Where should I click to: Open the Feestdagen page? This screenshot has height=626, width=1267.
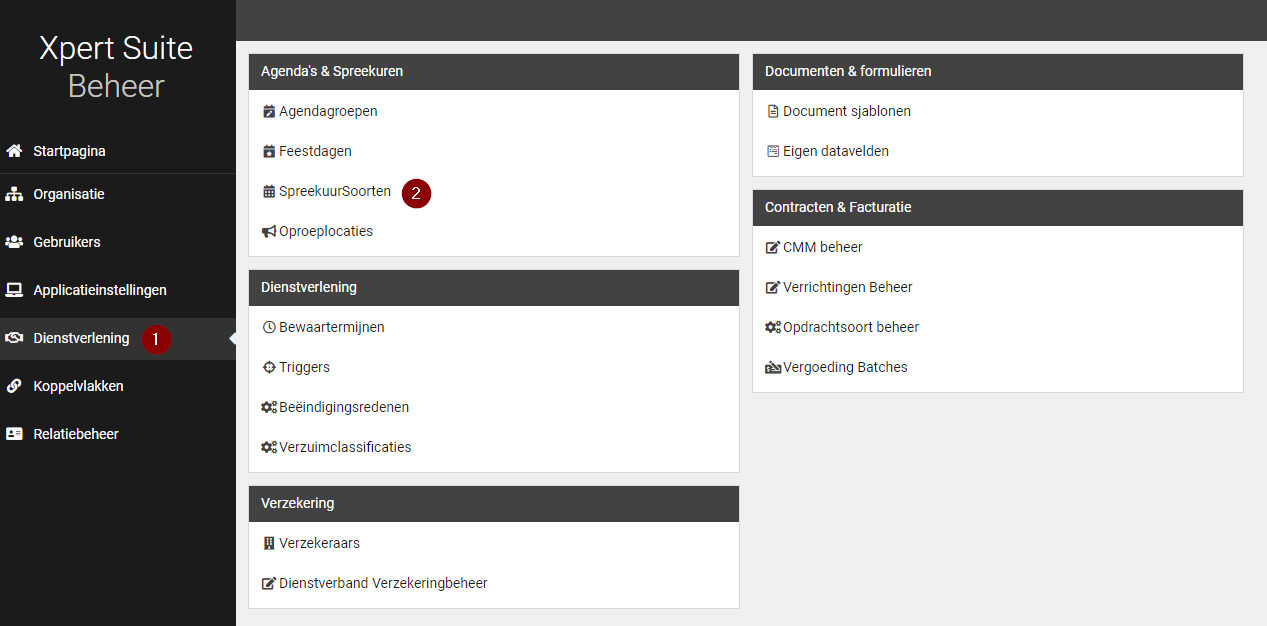tap(315, 151)
